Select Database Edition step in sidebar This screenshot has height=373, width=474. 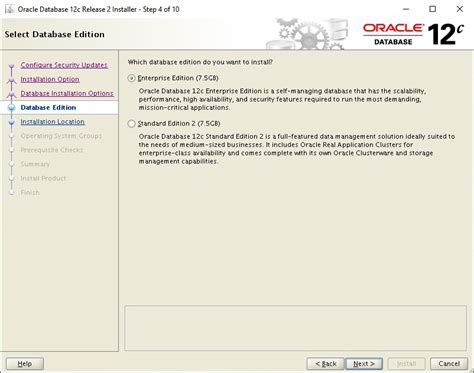click(x=48, y=107)
